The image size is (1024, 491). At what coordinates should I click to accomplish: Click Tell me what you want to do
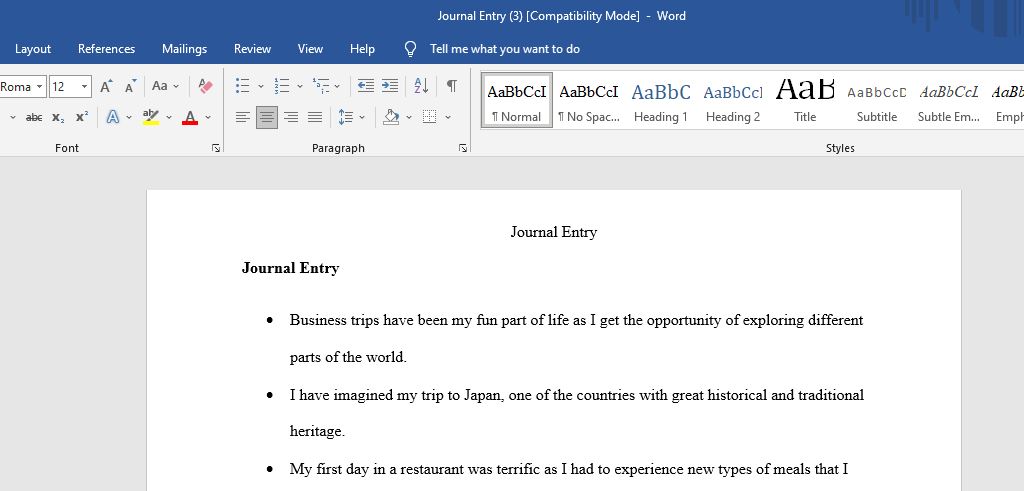(505, 49)
